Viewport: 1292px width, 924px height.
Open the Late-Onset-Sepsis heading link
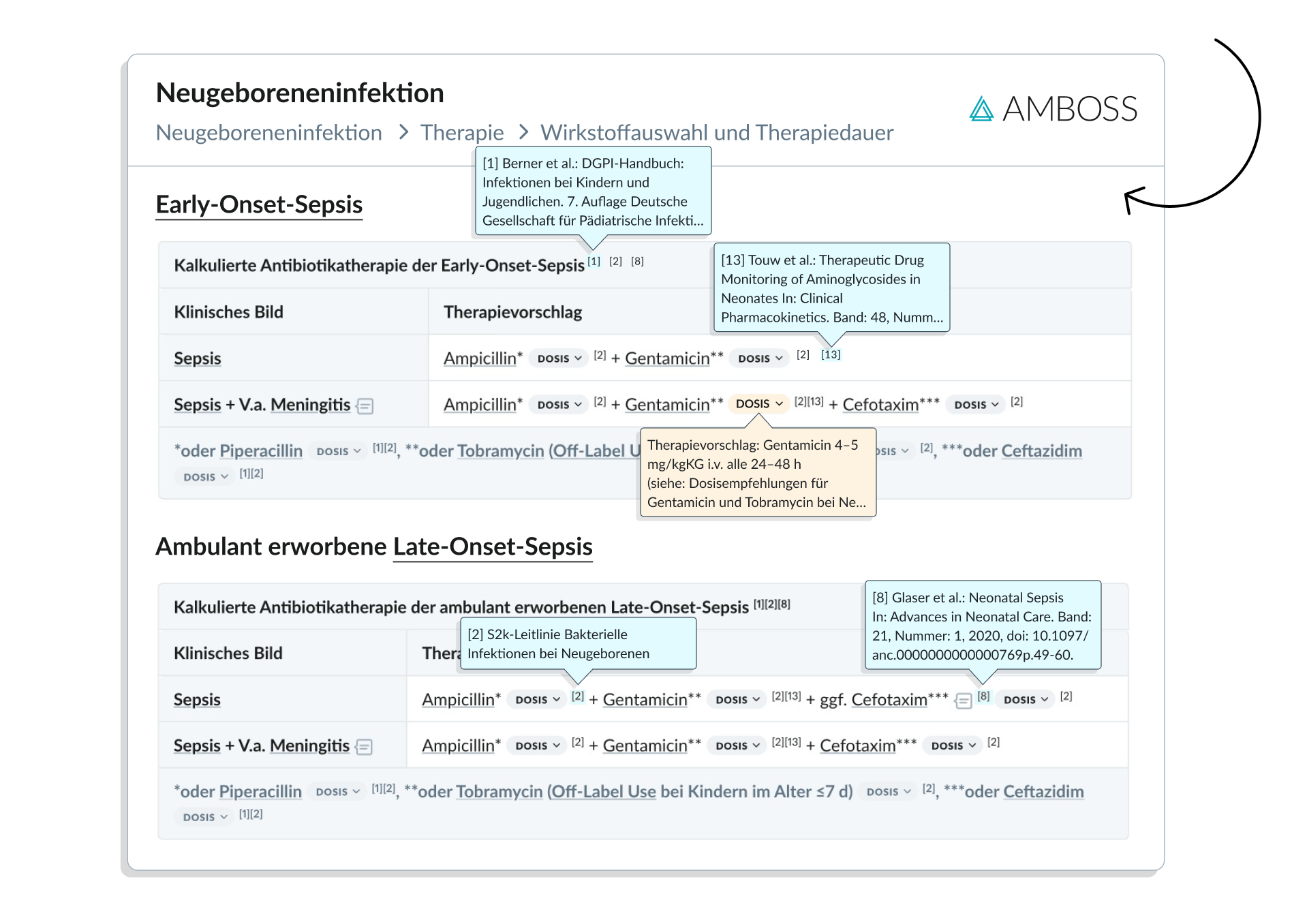tap(493, 546)
